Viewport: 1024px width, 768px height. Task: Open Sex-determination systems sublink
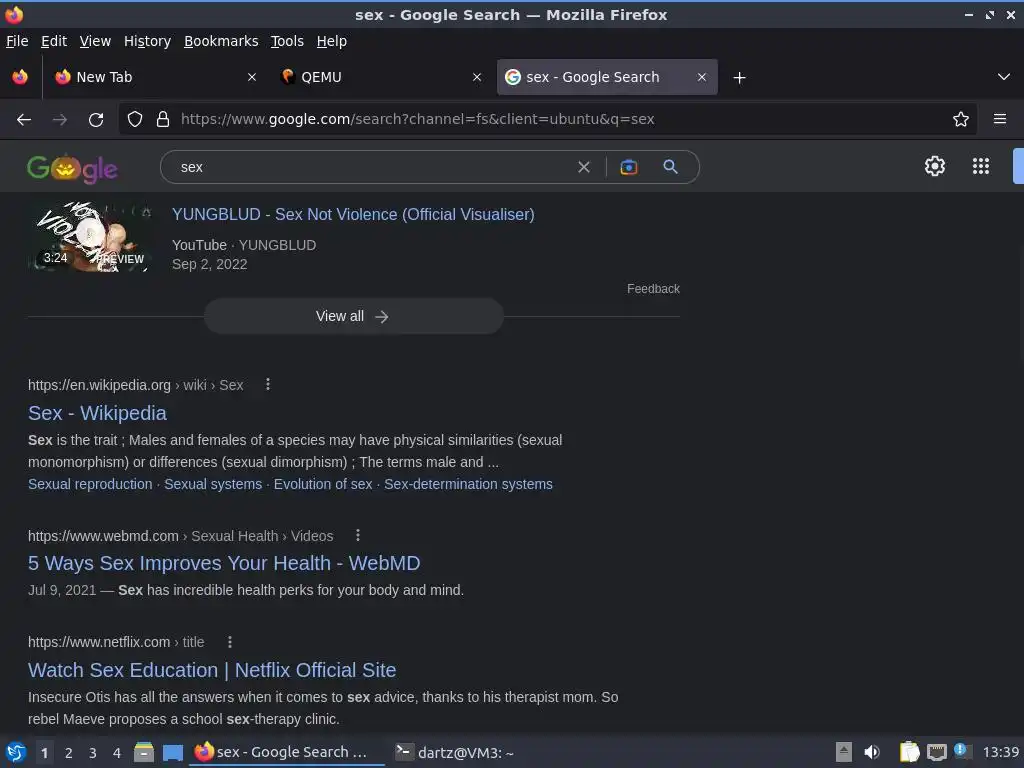468,484
